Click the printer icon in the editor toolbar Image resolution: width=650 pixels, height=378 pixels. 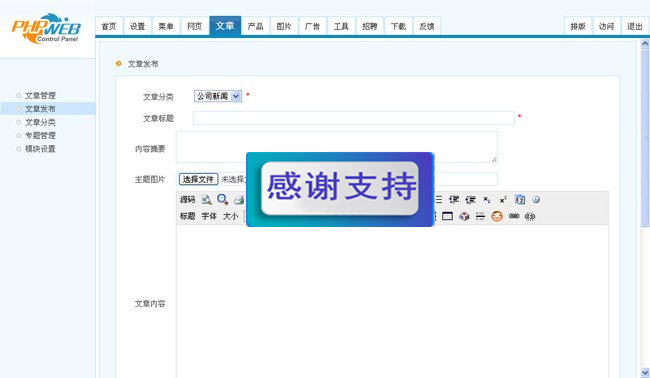tap(239, 200)
